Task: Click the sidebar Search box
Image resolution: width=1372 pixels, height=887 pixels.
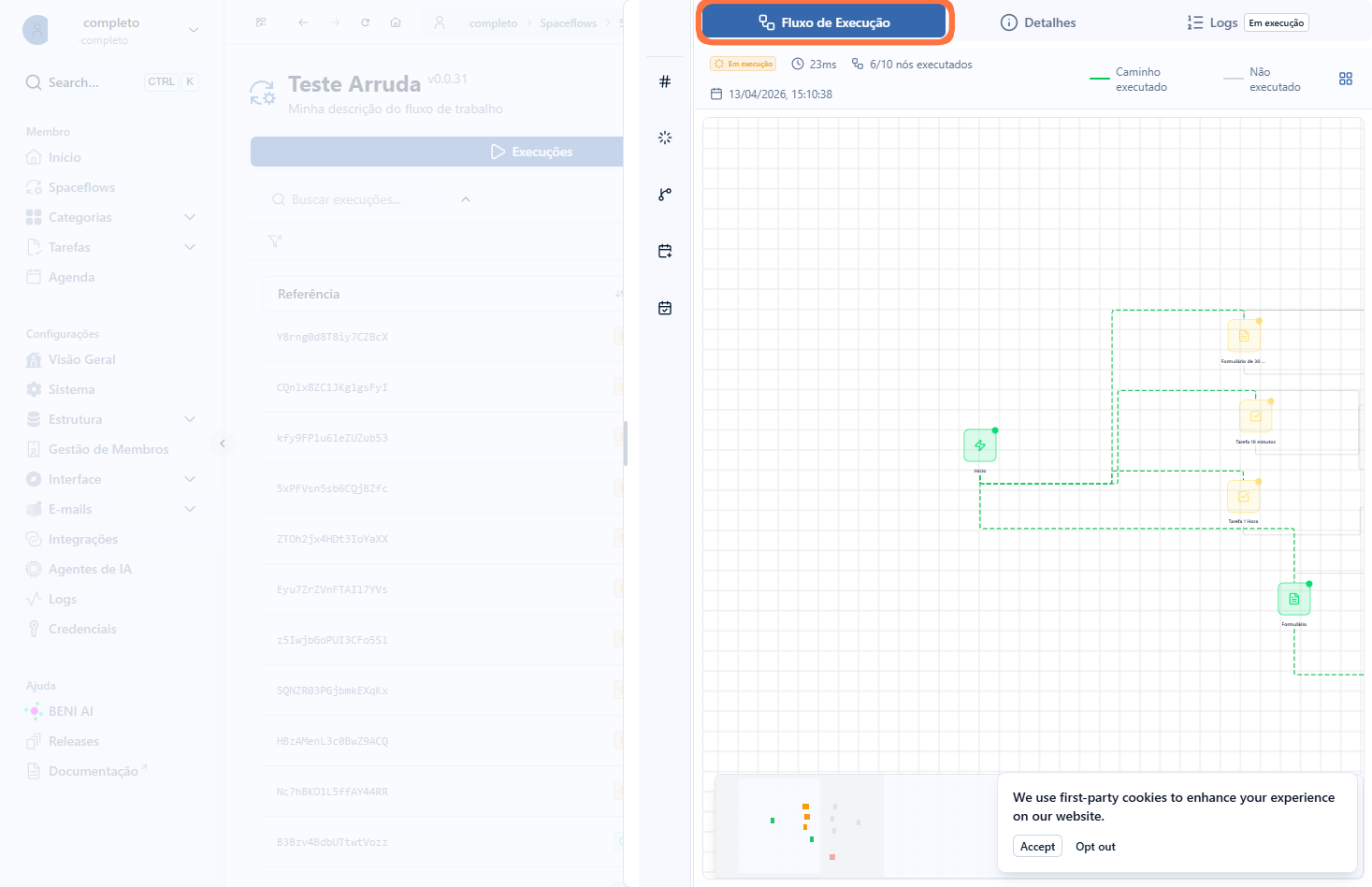Action: point(112,82)
